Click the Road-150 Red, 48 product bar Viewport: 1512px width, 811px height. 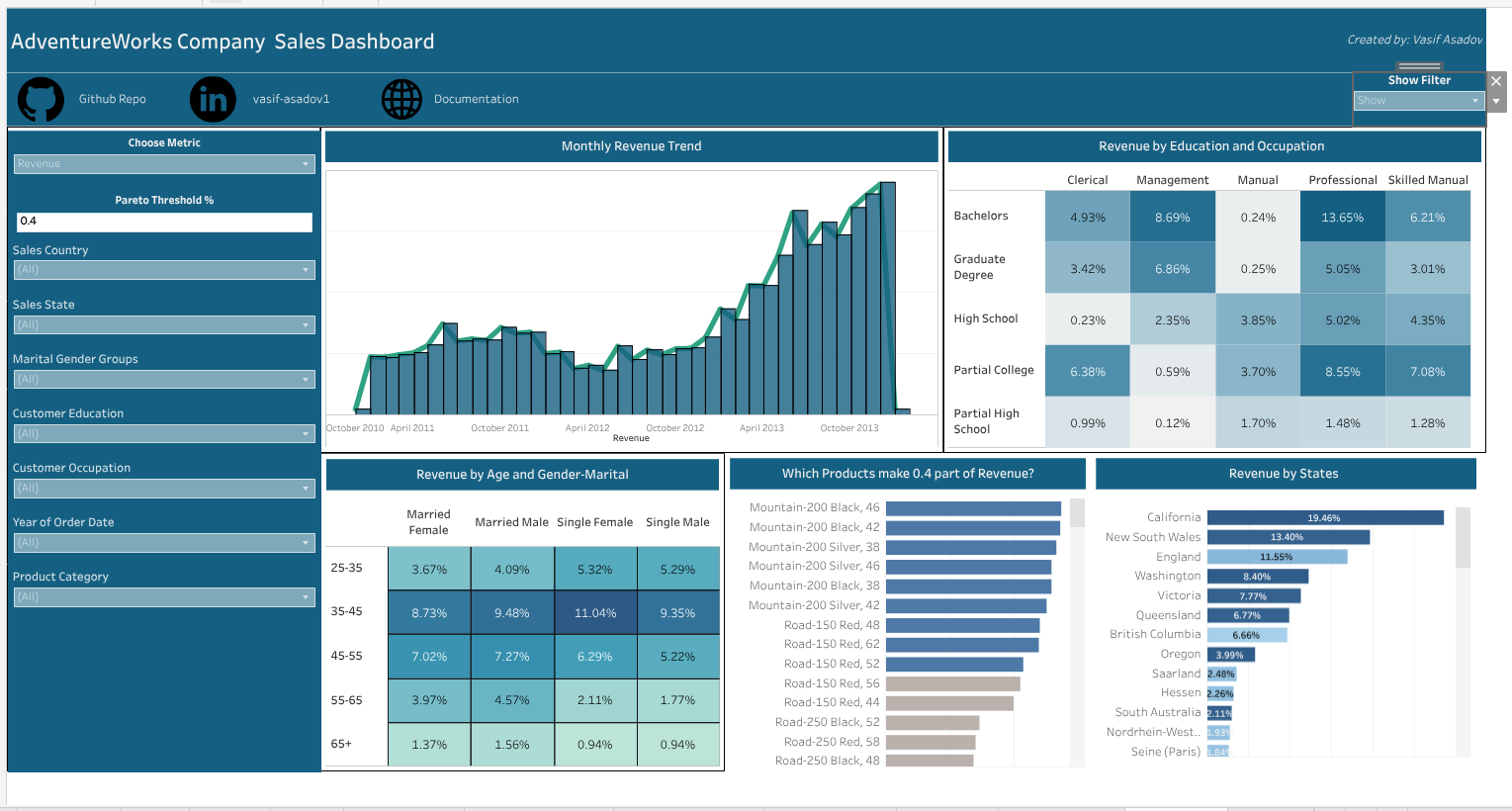[x=962, y=625]
